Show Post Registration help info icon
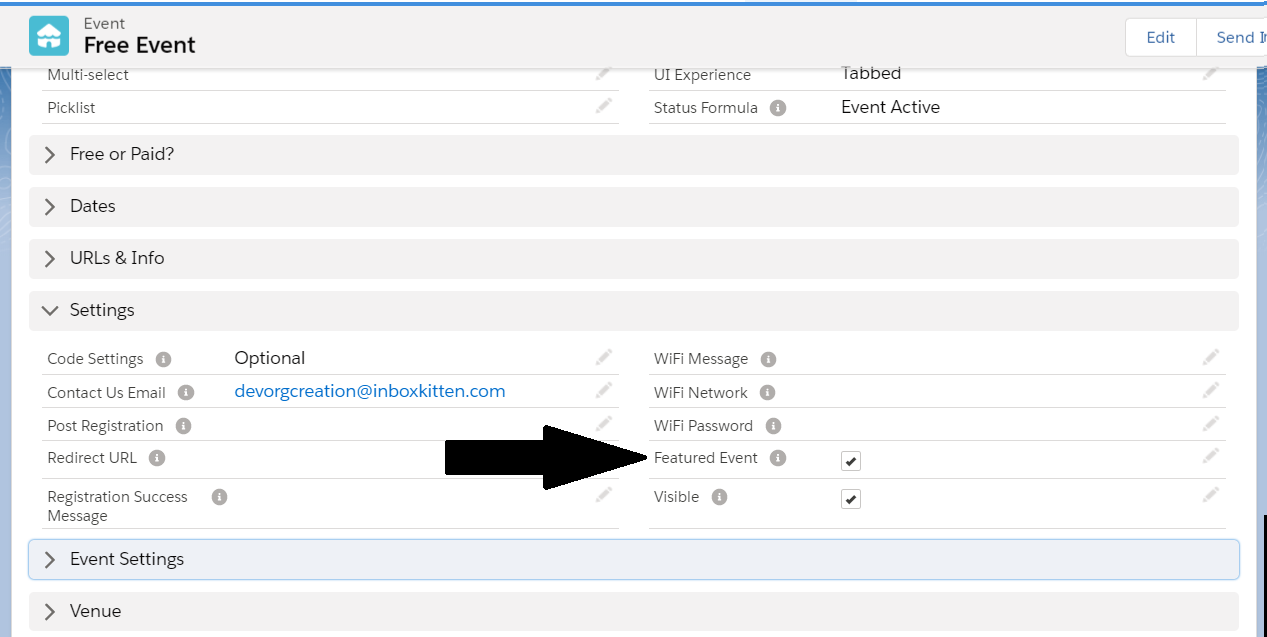 pyautogui.click(x=183, y=426)
